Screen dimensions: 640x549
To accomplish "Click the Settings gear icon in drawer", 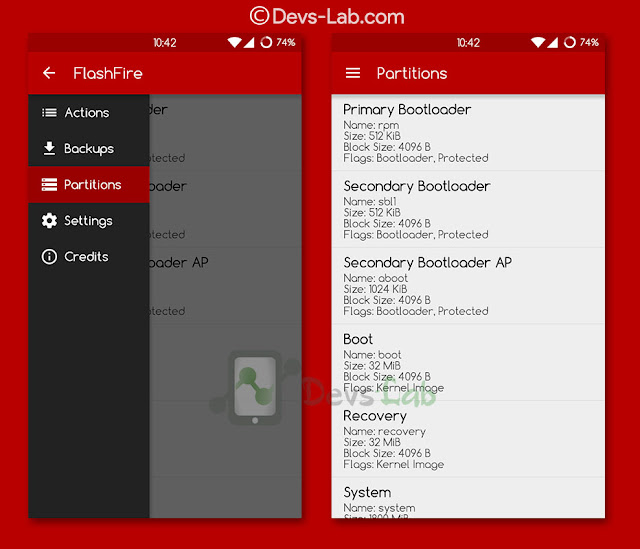I will pos(49,220).
